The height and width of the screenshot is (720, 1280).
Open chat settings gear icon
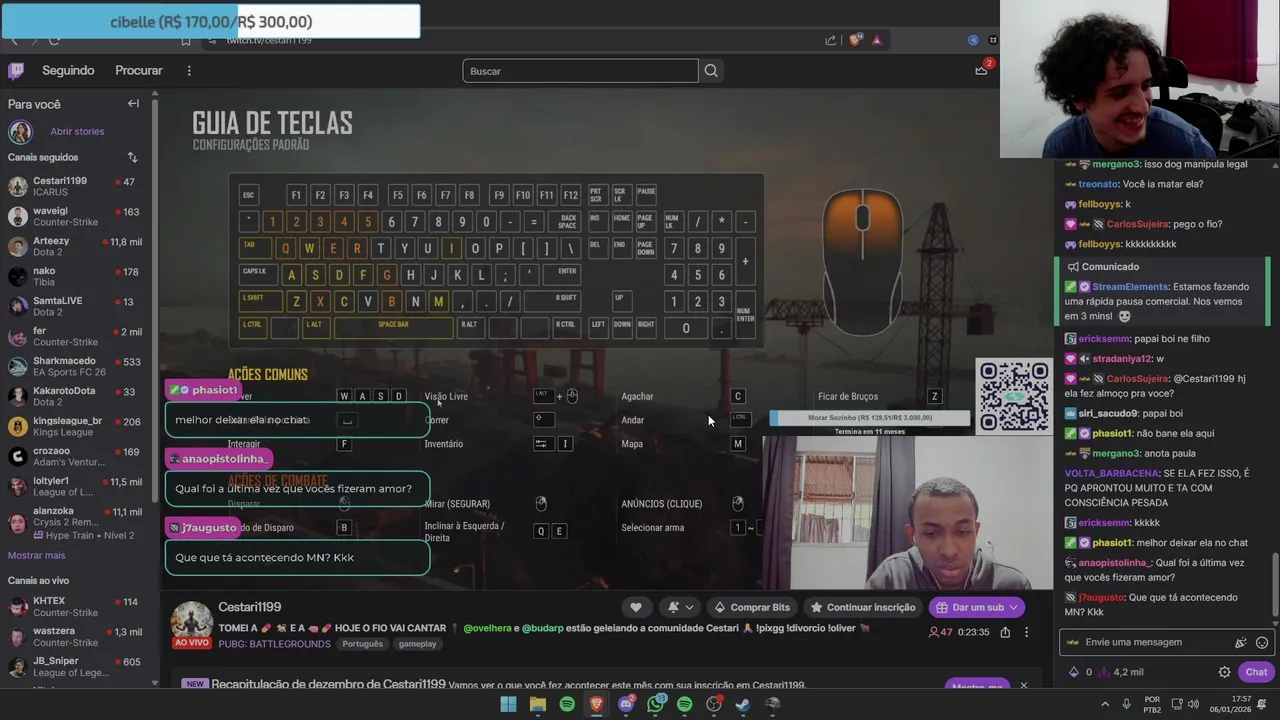click(1224, 672)
